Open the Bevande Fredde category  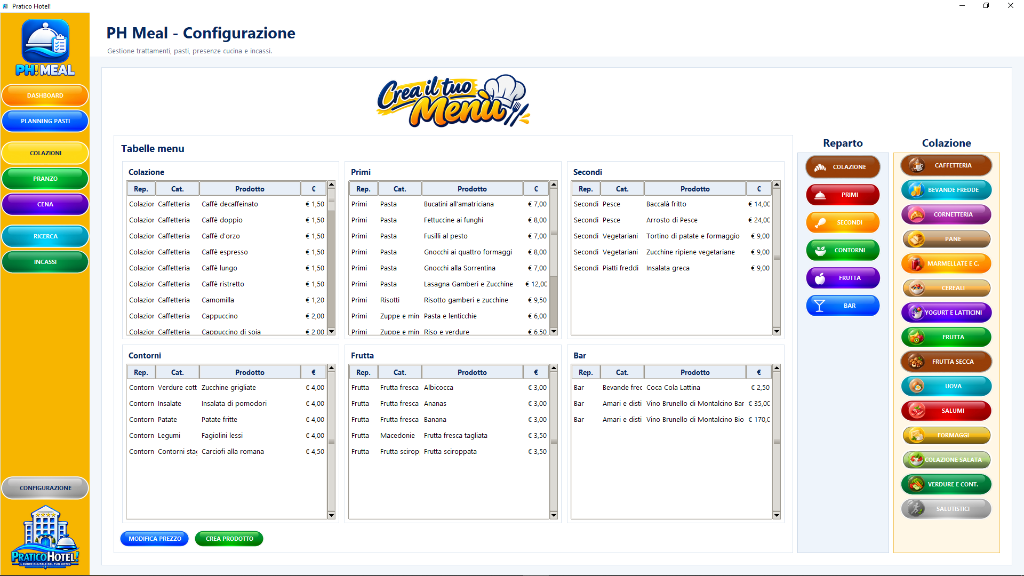(x=946, y=190)
